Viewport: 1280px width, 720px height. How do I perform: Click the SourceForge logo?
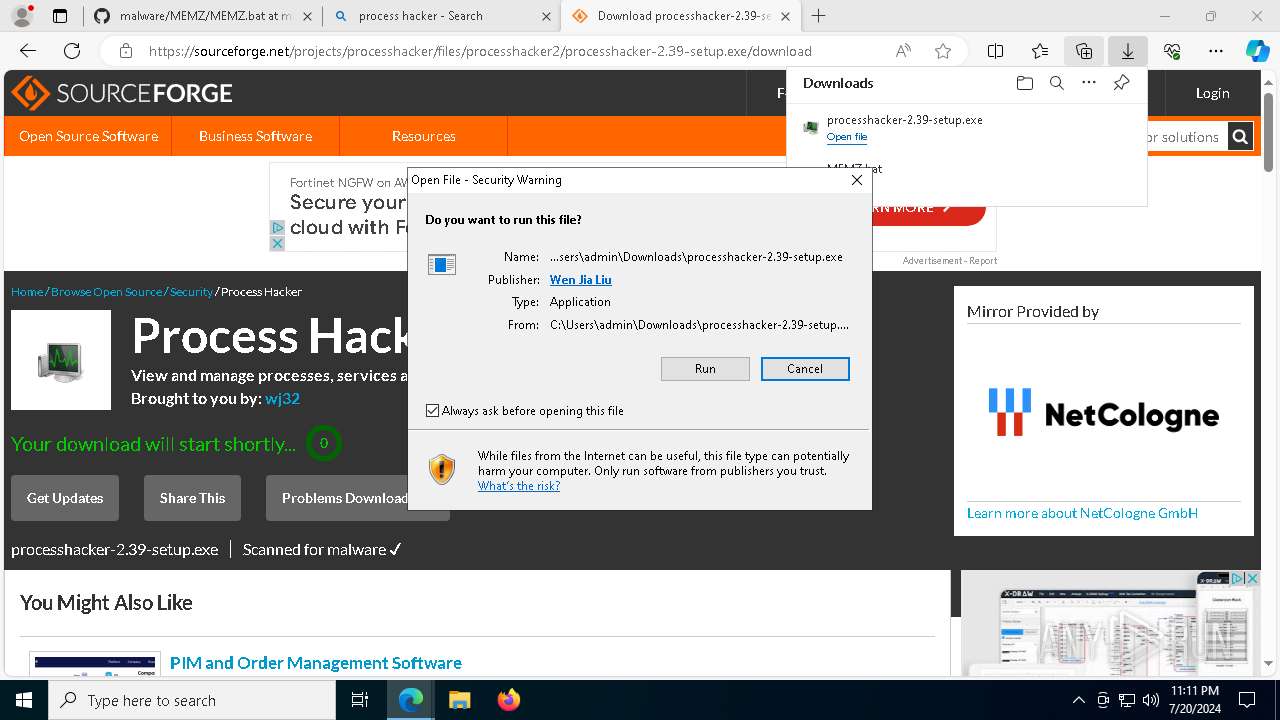click(x=121, y=93)
